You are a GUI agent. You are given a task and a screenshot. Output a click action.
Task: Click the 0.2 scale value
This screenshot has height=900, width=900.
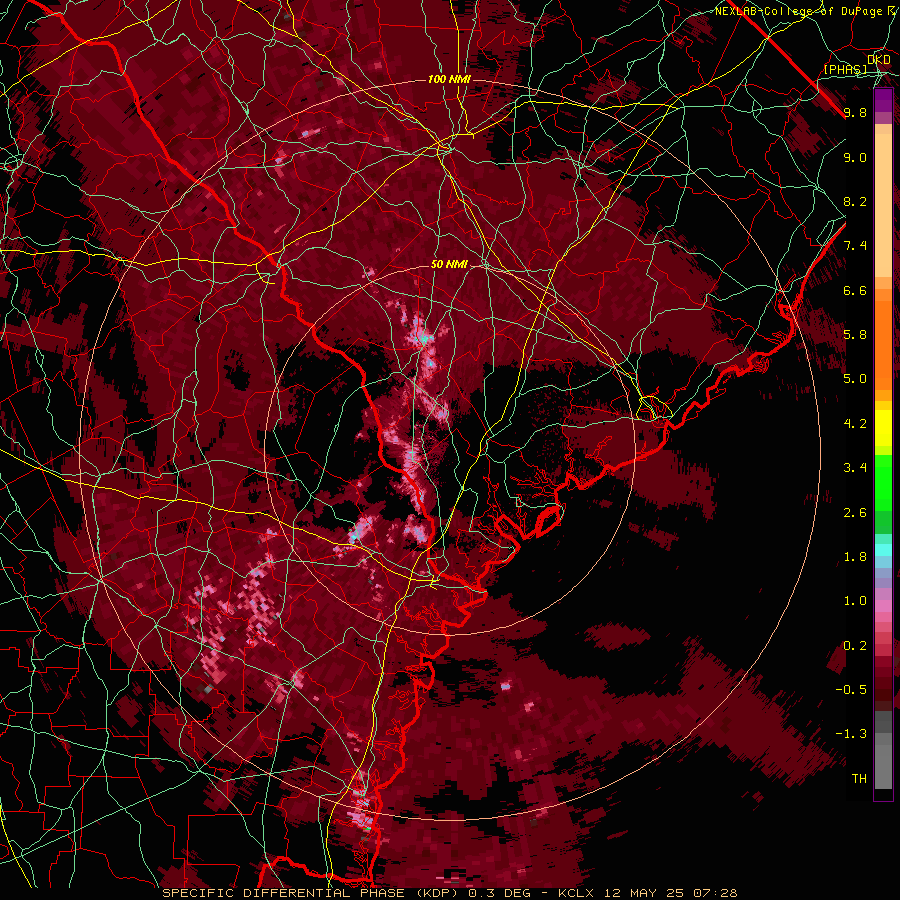tap(855, 646)
